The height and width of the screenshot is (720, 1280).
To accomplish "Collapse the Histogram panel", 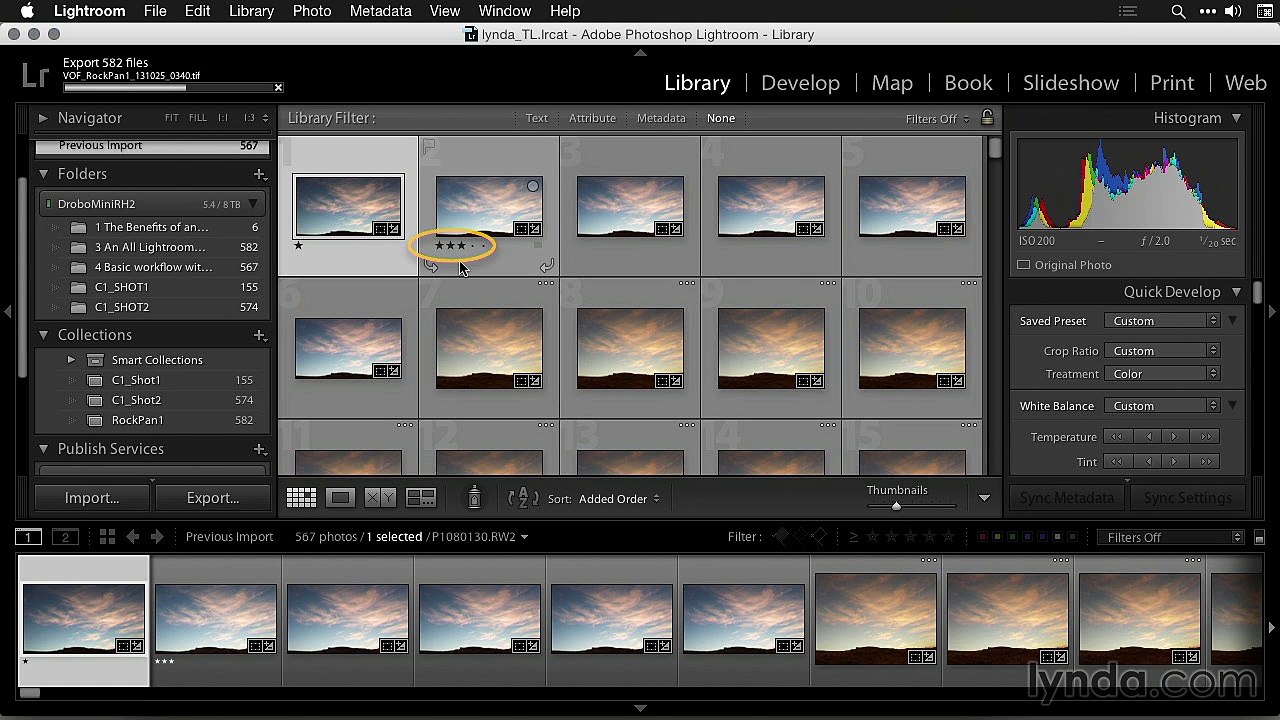I will (x=1237, y=118).
